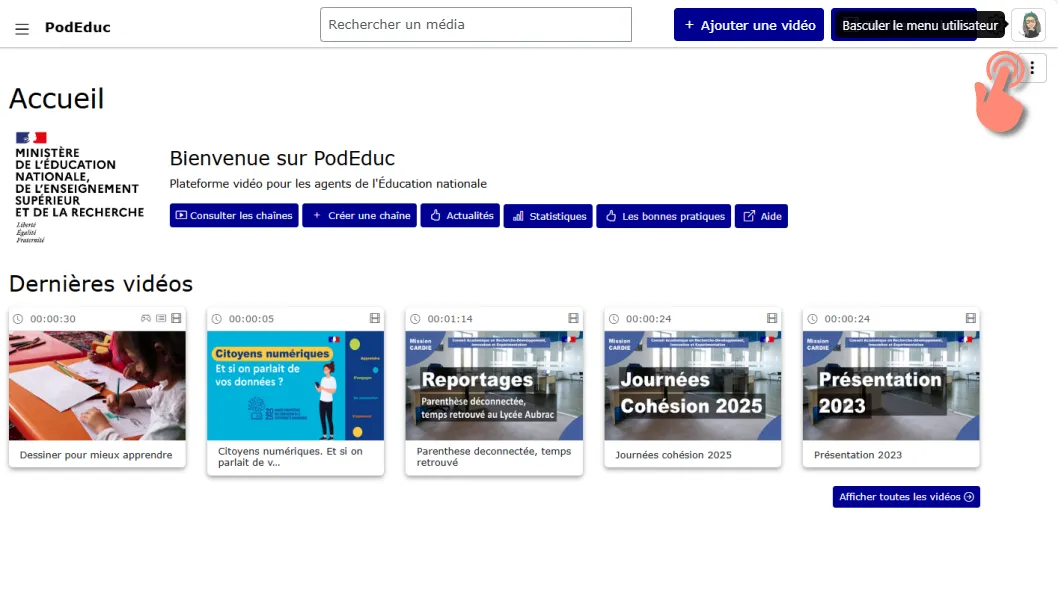The width and height of the screenshot is (1058, 595).
Task: Click the Journées cohésion 2025 title link
Action: point(673,455)
